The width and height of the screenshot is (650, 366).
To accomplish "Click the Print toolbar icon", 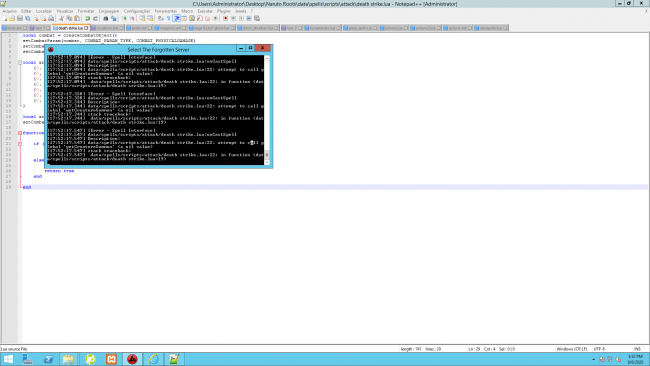I will click(x=51, y=19).
